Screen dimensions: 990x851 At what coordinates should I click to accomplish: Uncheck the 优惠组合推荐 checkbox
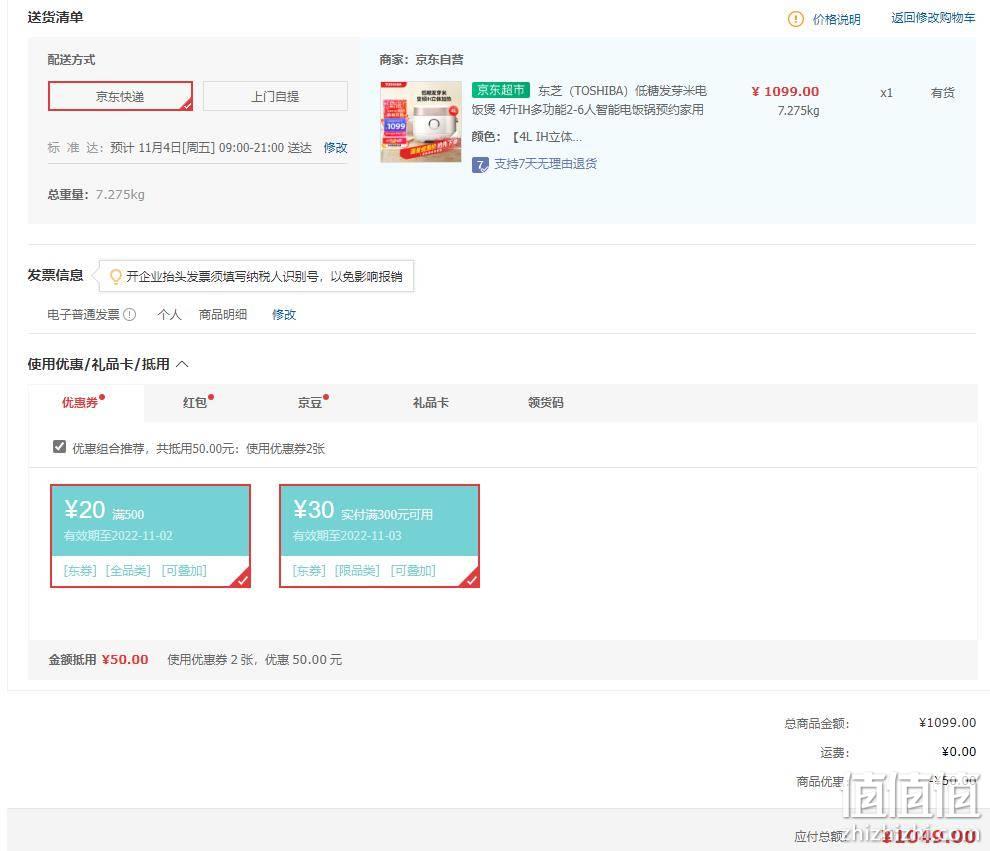(x=59, y=447)
